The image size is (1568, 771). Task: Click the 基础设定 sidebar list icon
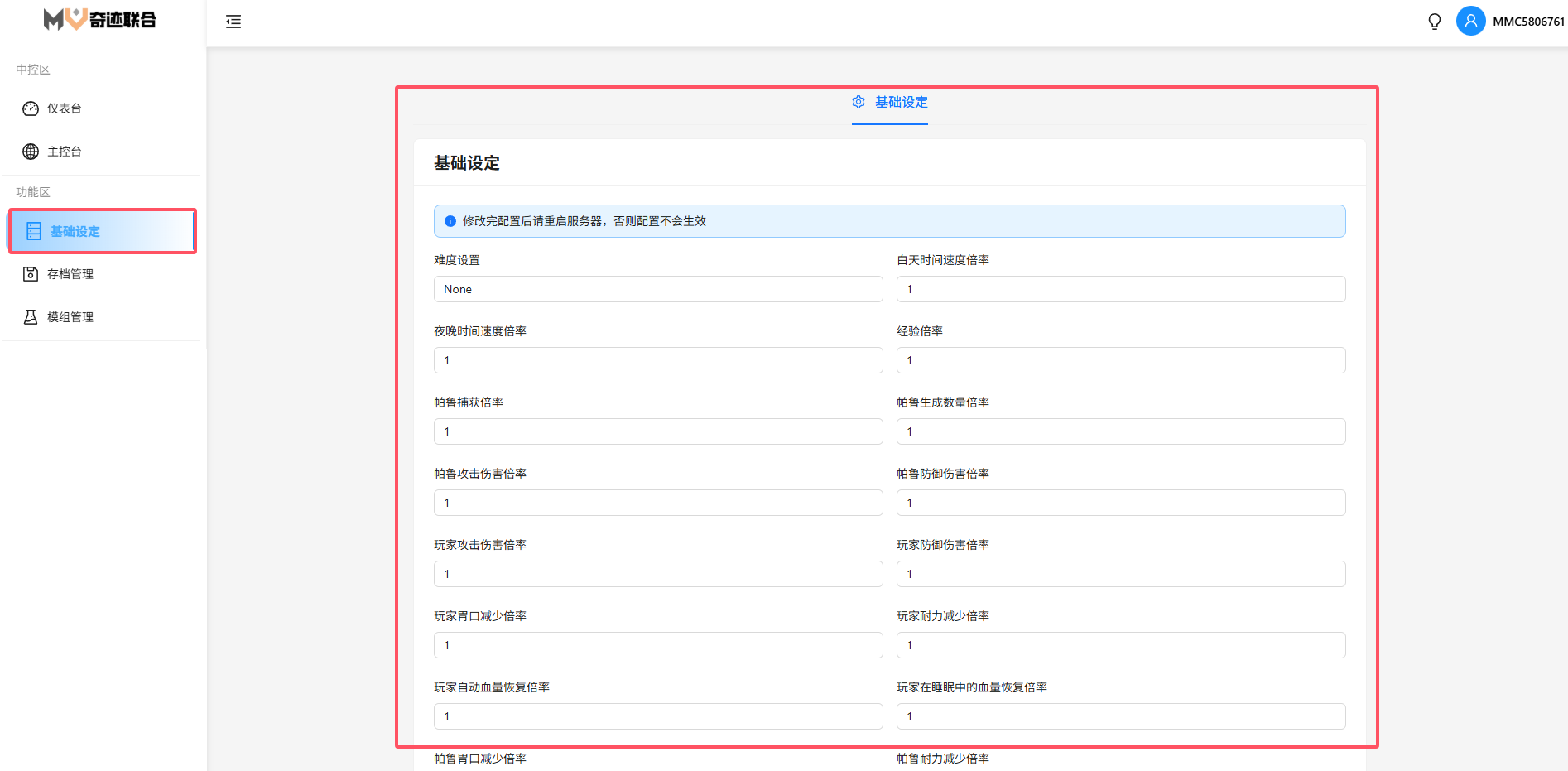pyautogui.click(x=34, y=231)
